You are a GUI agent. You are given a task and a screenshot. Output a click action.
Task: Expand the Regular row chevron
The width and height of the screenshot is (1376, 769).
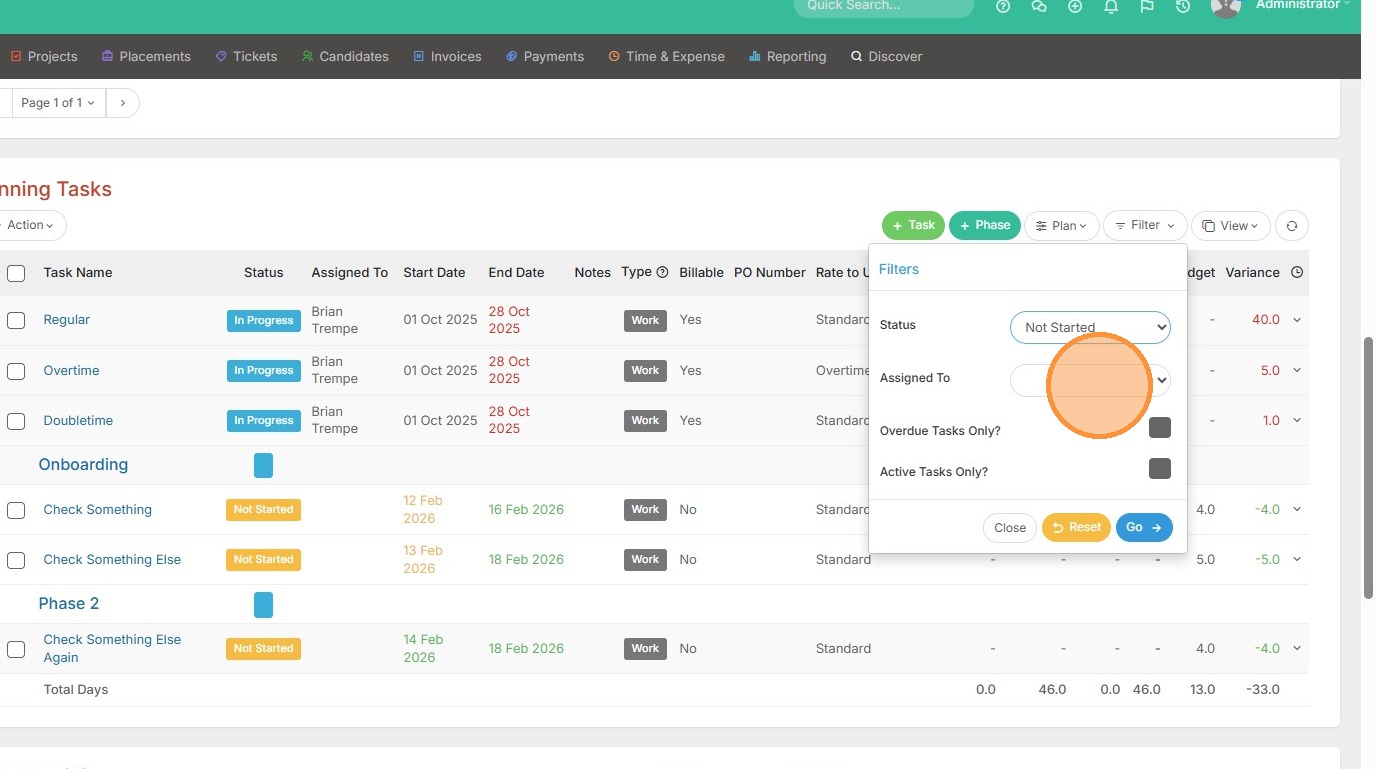coord(1297,320)
